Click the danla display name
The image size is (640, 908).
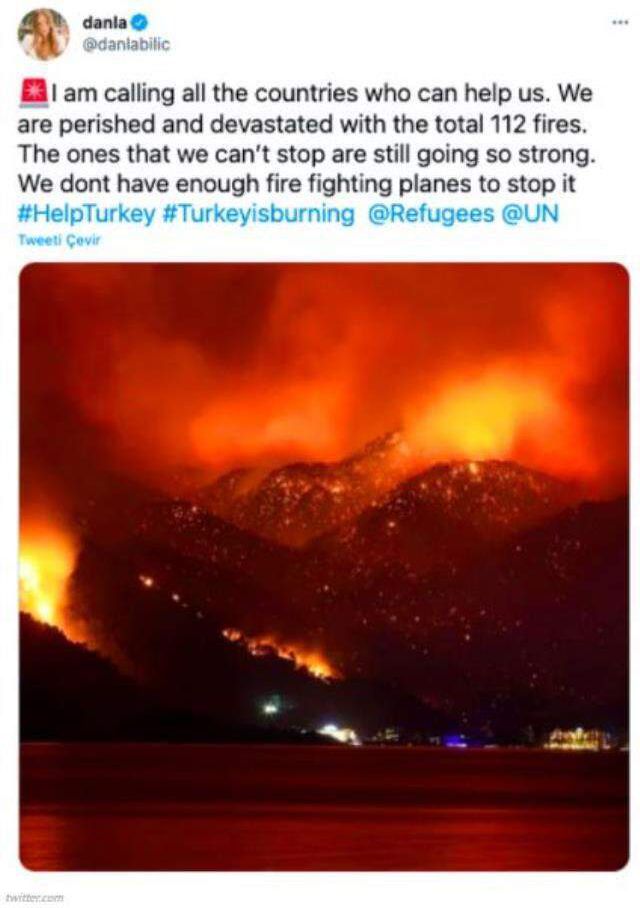point(104,23)
